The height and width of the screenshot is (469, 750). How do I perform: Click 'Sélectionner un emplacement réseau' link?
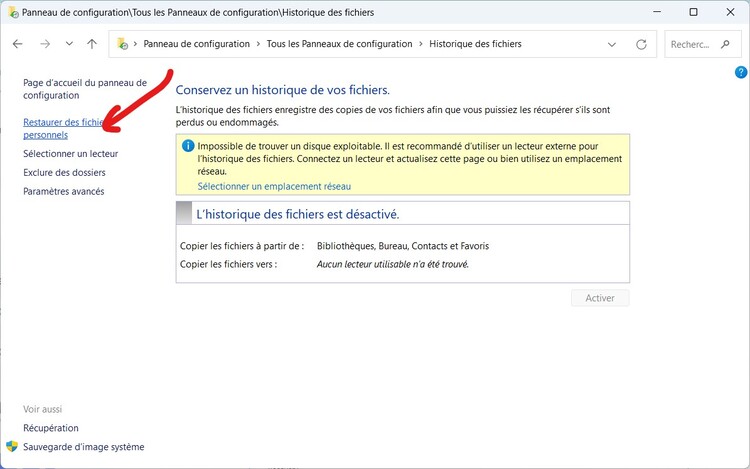[x=274, y=186]
